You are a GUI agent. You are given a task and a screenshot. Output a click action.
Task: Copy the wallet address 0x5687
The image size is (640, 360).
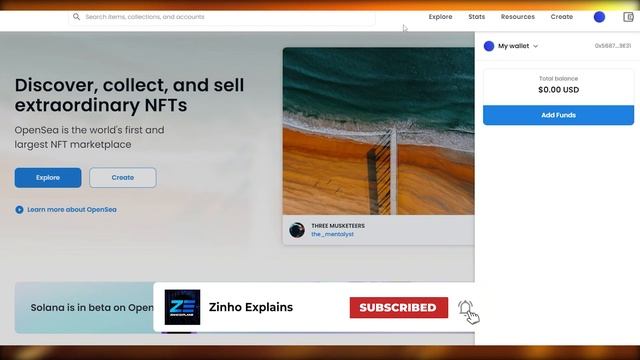(x=613, y=46)
